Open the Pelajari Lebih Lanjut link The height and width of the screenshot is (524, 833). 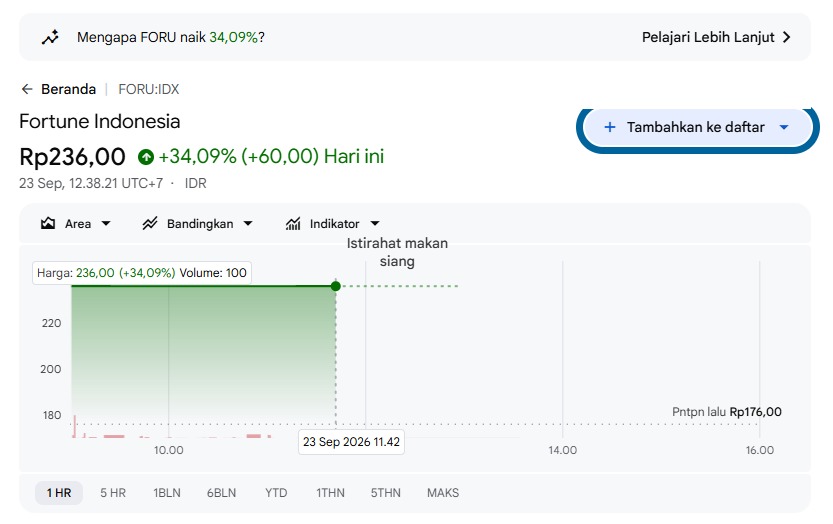[716, 37]
